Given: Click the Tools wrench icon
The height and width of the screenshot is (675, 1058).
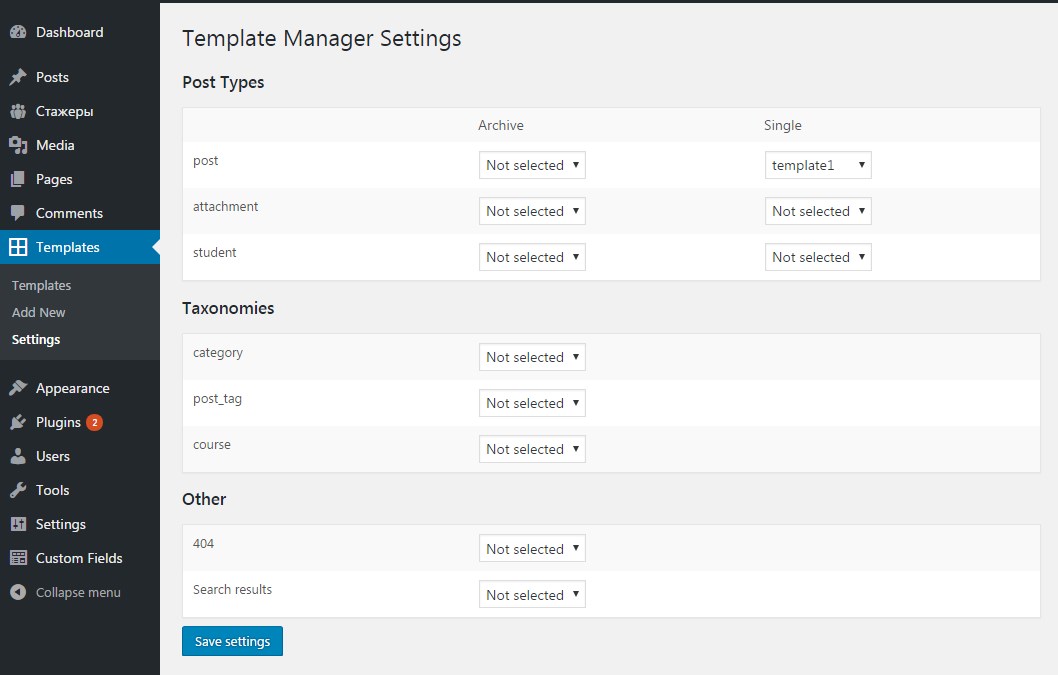Looking at the screenshot, I should pyautogui.click(x=18, y=490).
